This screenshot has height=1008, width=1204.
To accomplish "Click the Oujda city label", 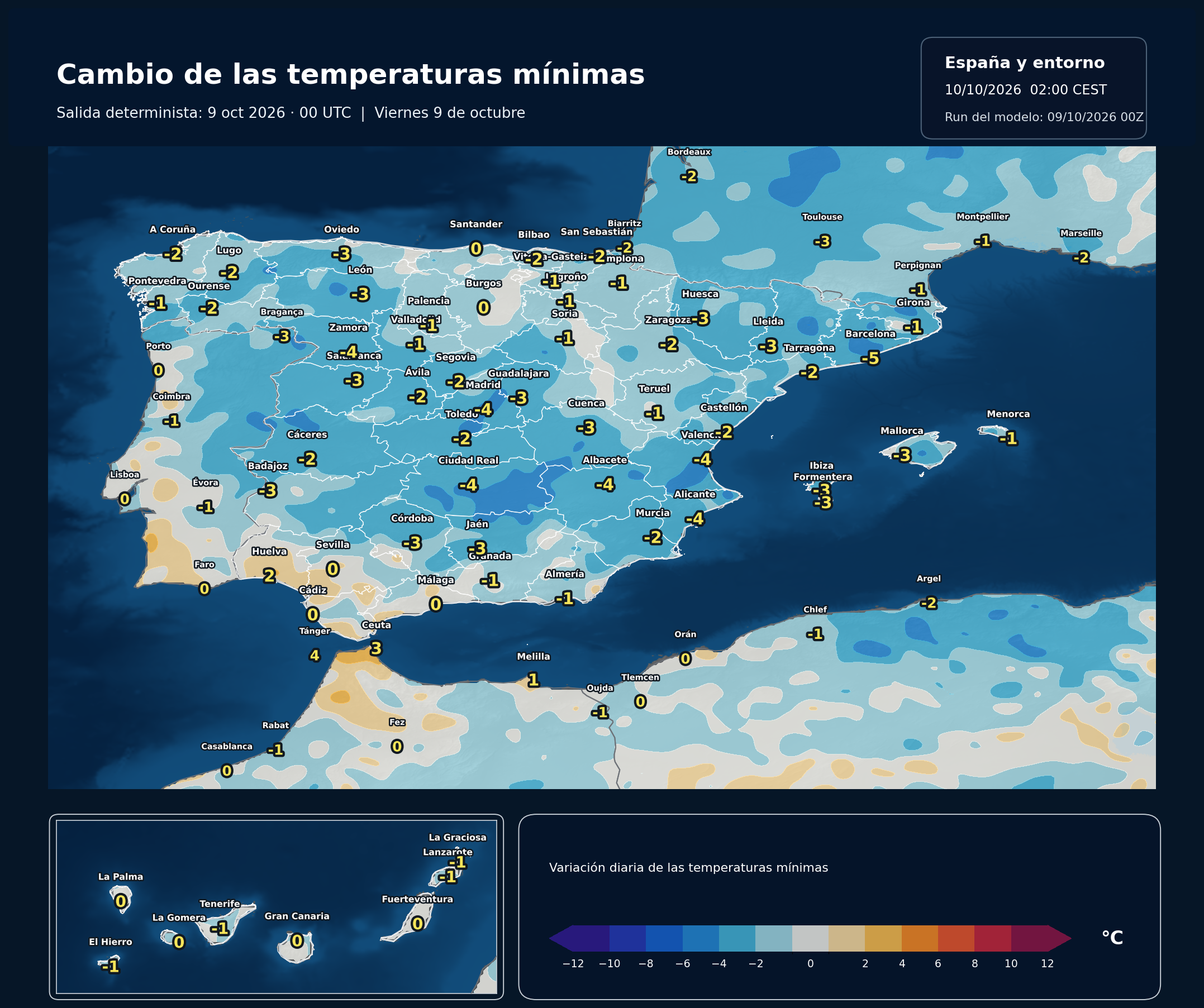I will click(599, 688).
